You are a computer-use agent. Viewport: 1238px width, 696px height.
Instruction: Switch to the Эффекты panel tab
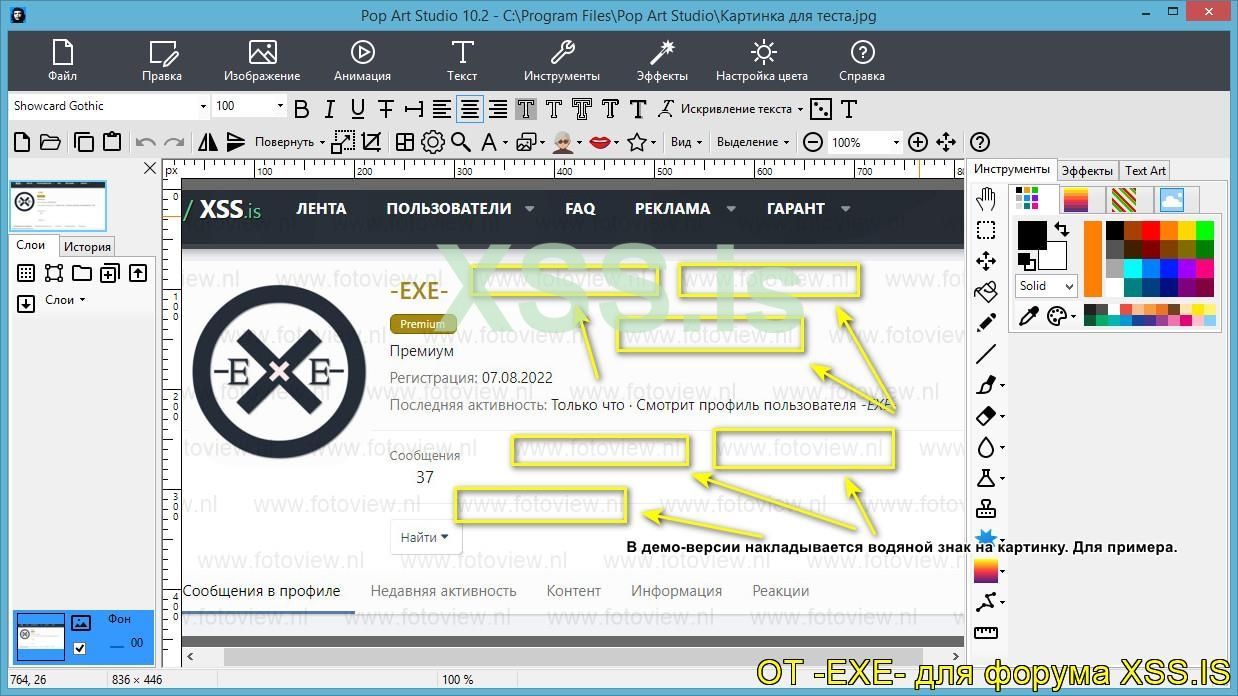(x=1087, y=171)
